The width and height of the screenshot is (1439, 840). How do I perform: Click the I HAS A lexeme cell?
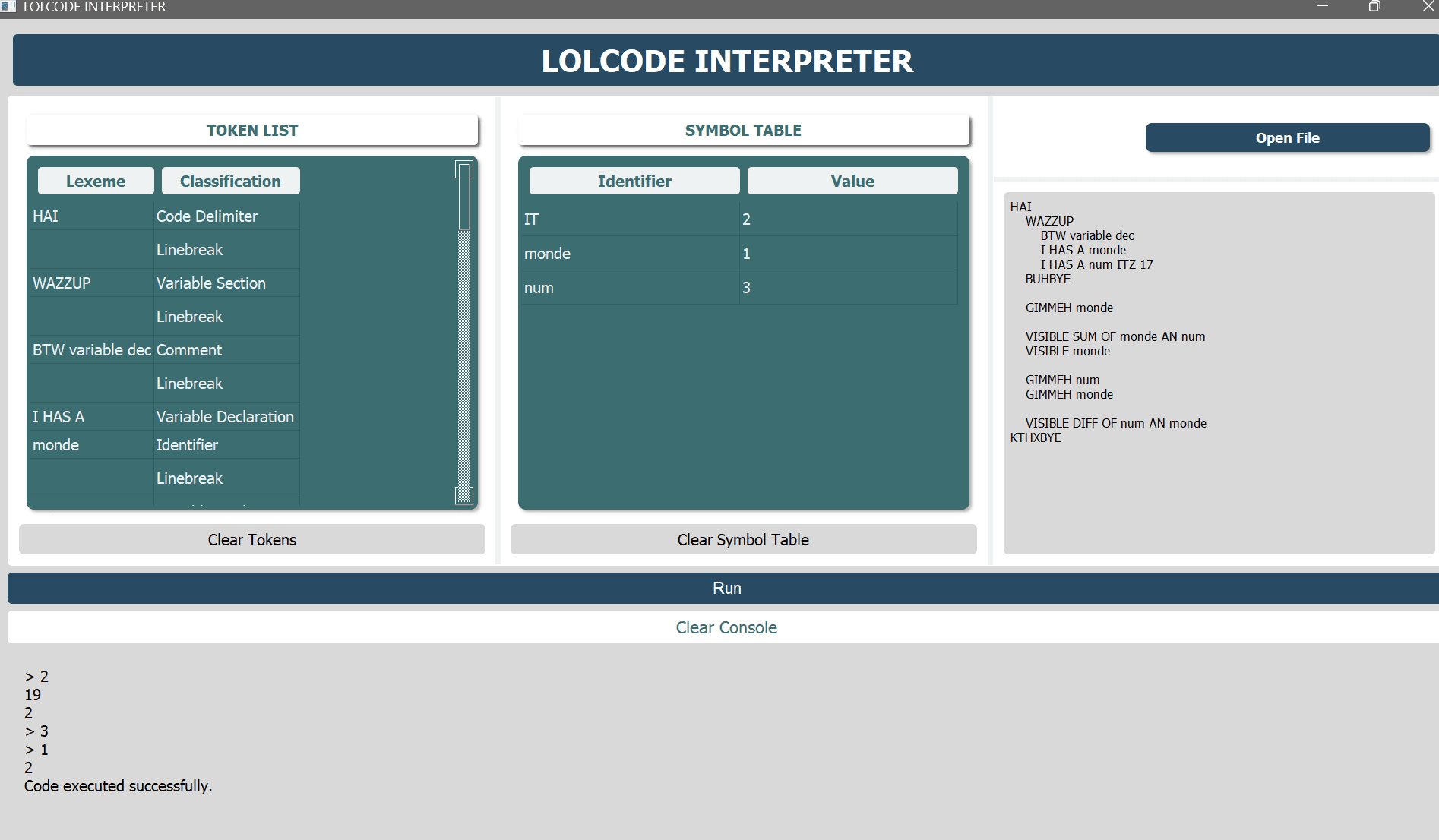[x=90, y=417]
